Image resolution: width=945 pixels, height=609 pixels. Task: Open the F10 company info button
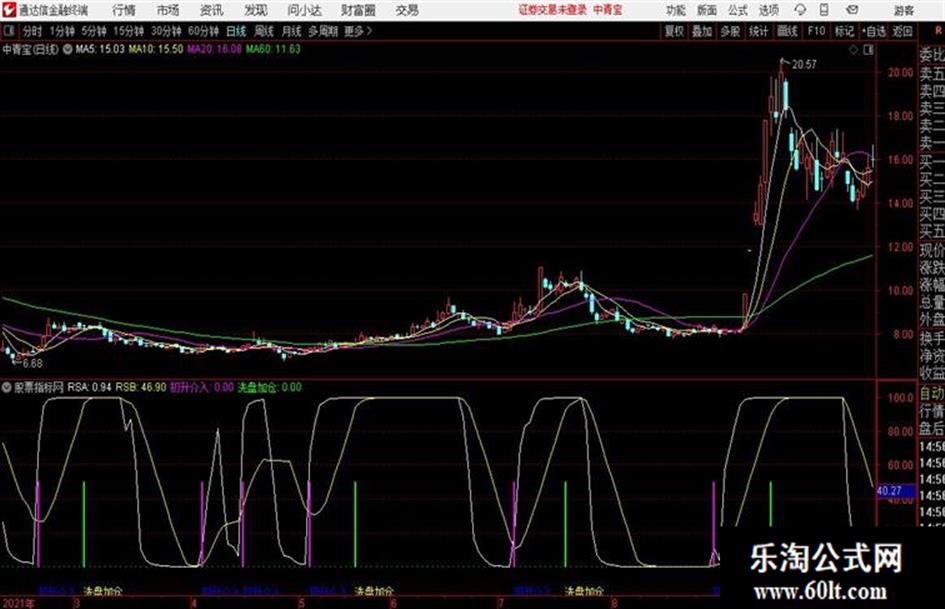click(x=816, y=31)
